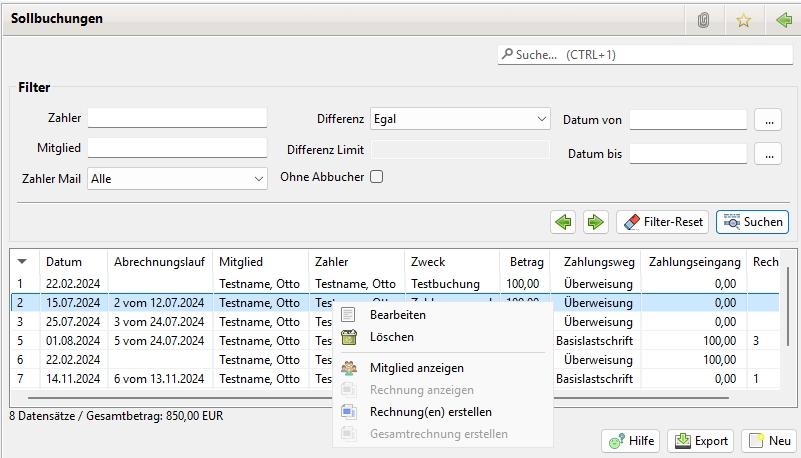Select Löschen in the context menu
This screenshot has width=801, height=458.
(391, 338)
